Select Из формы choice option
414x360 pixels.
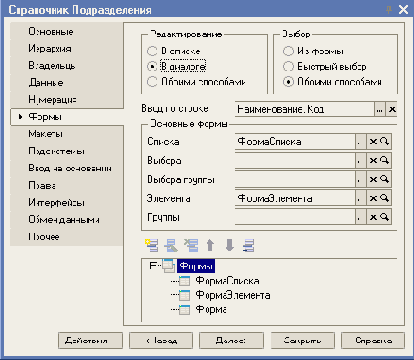tap(288, 51)
